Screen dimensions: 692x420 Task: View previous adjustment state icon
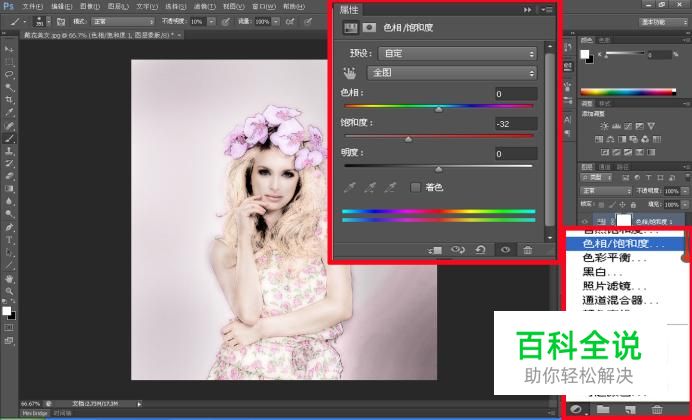[x=458, y=250]
